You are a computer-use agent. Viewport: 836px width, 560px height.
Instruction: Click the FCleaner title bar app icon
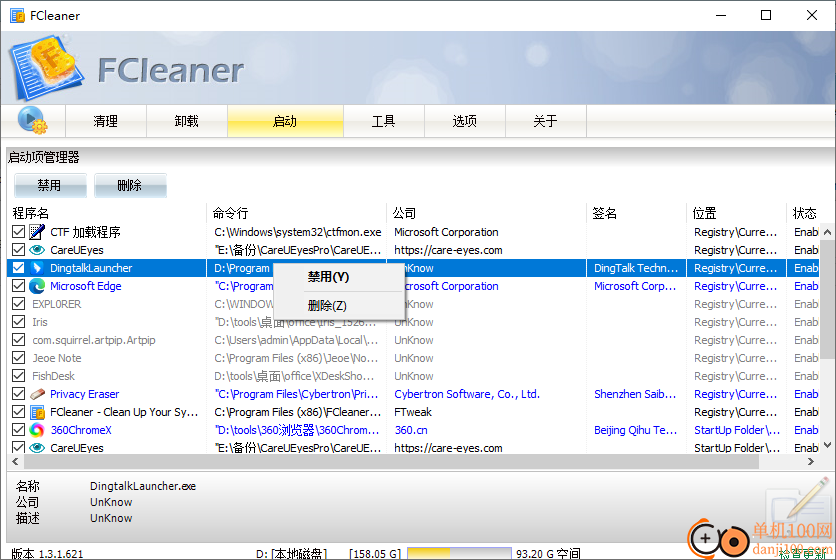tap(17, 15)
